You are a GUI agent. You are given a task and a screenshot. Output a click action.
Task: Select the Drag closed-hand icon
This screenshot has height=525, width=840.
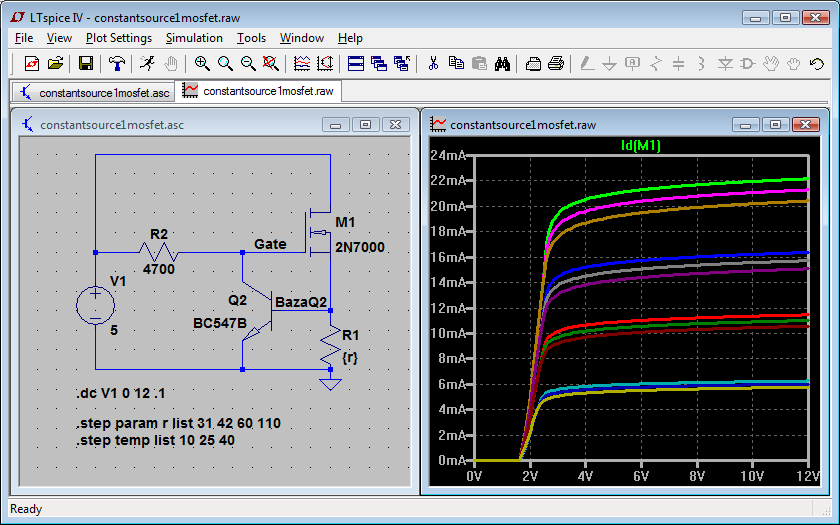(x=794, y=64)
